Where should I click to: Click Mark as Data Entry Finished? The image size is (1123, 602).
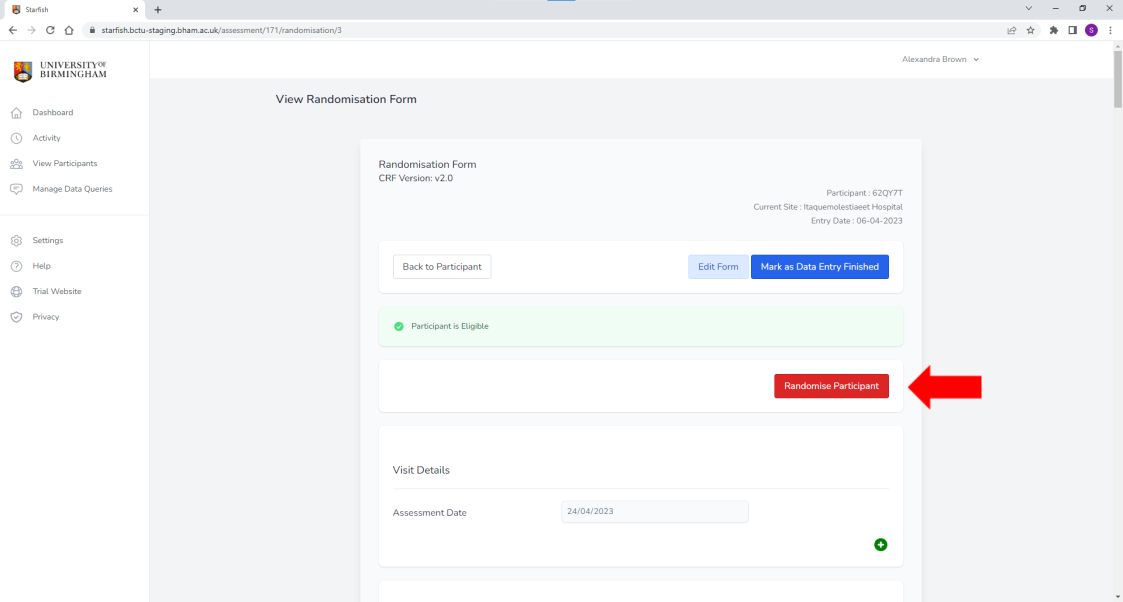819,267
